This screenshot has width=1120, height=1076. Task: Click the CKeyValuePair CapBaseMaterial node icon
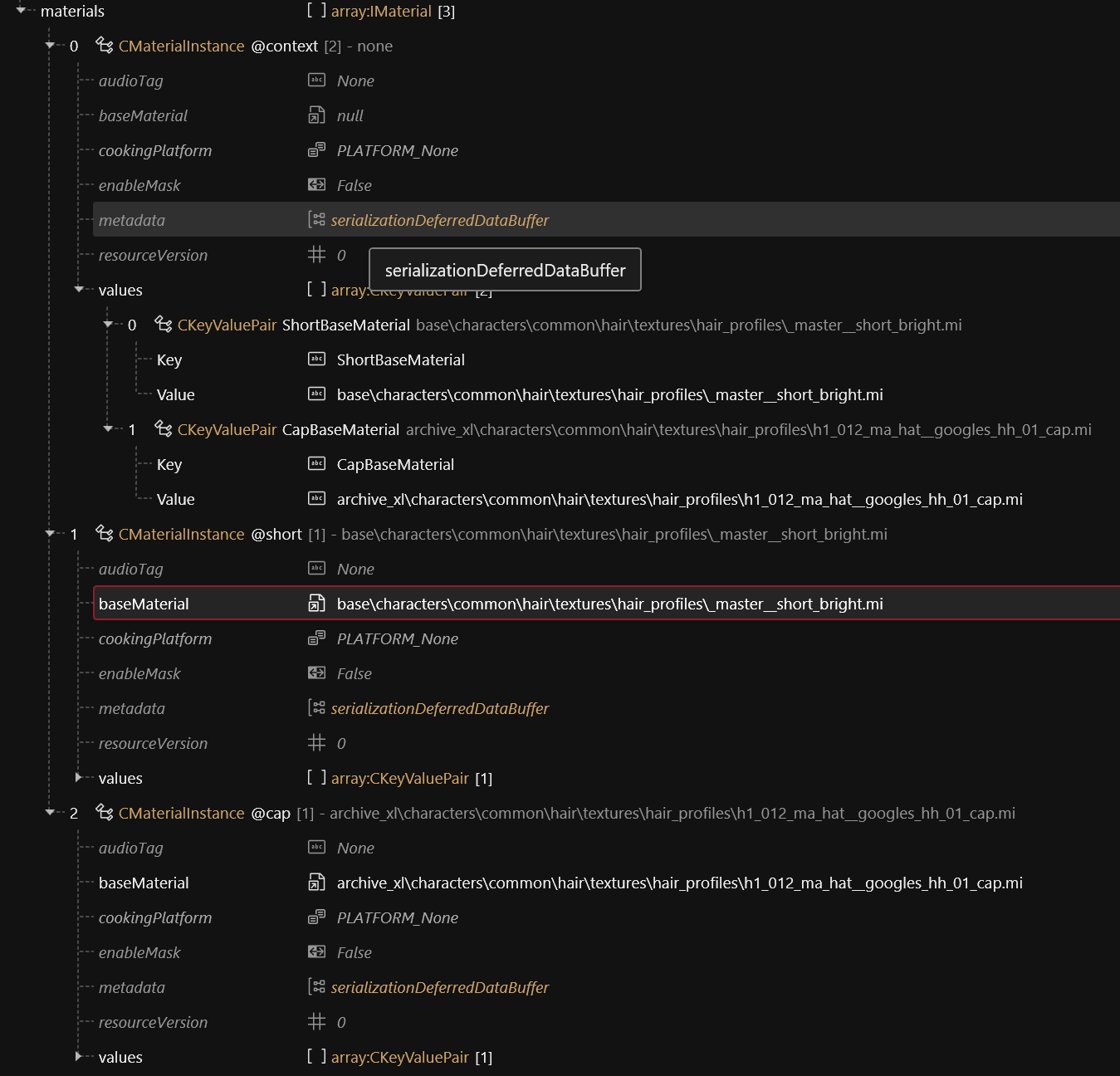pyautogui.click(x=164, y=429)
